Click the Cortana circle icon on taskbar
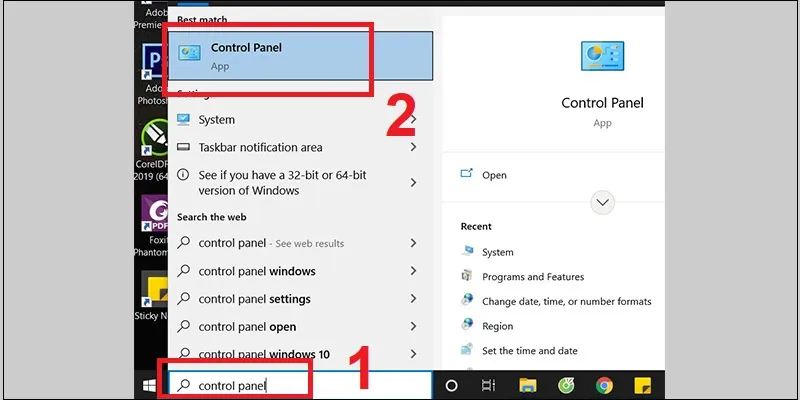The height and width of the screenshot is (400, 800). point(451,385)
